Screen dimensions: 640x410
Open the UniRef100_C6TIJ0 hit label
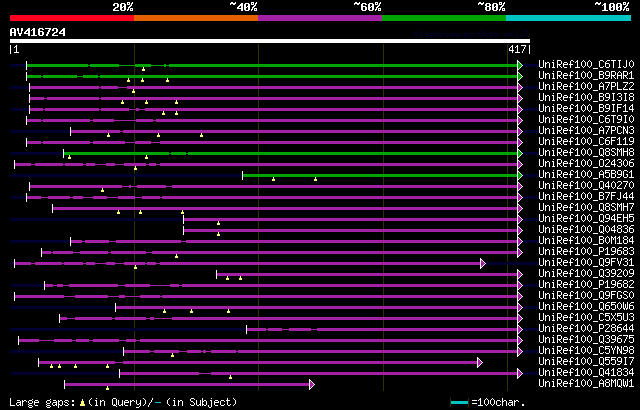pyautogui.click(x=586, y=64)
